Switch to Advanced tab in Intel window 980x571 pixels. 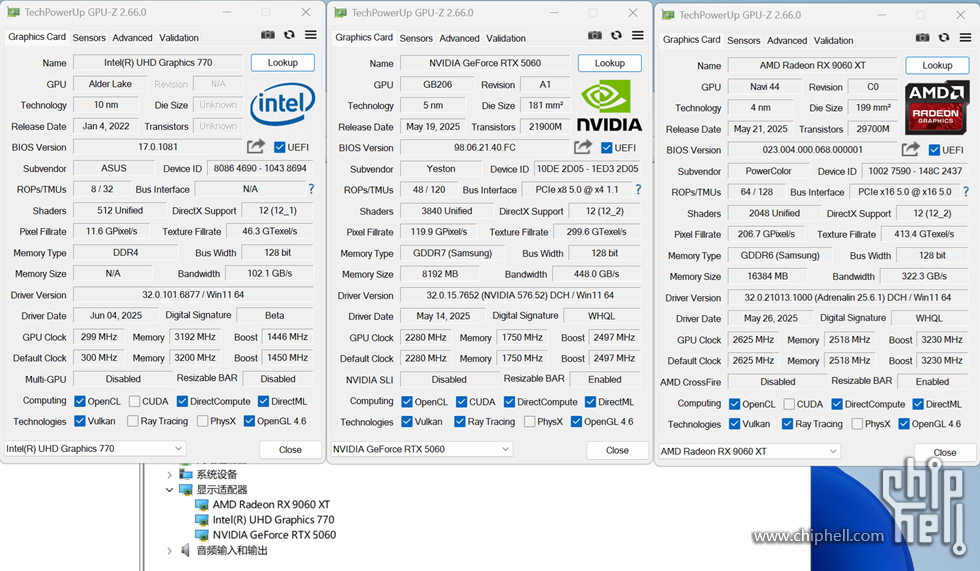click(132, 37)
